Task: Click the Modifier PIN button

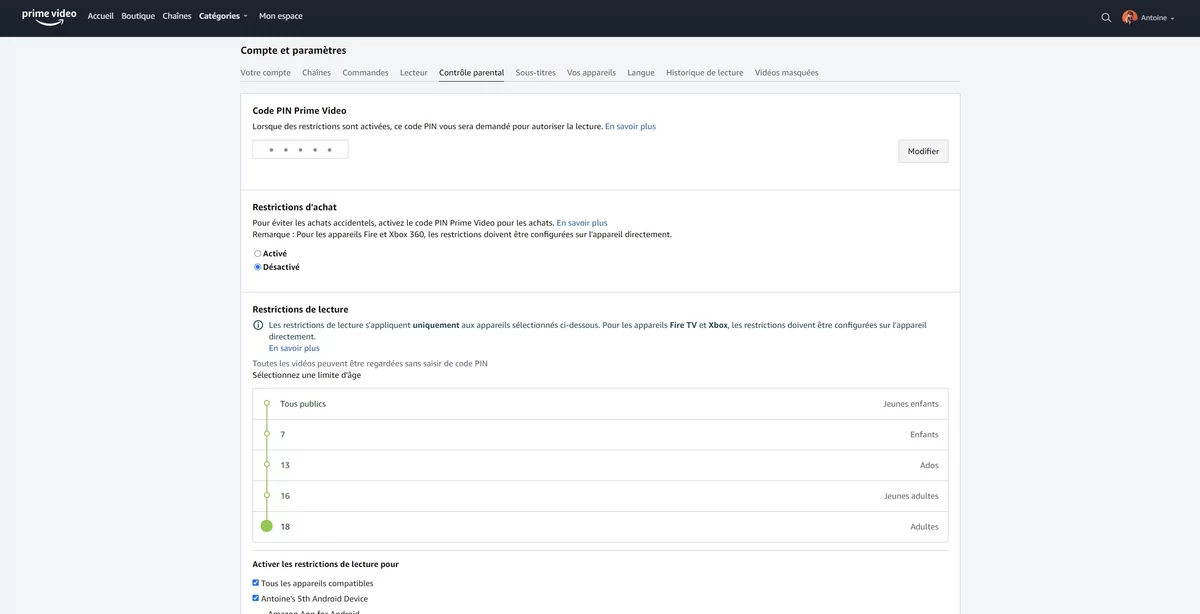Action: 923,151
